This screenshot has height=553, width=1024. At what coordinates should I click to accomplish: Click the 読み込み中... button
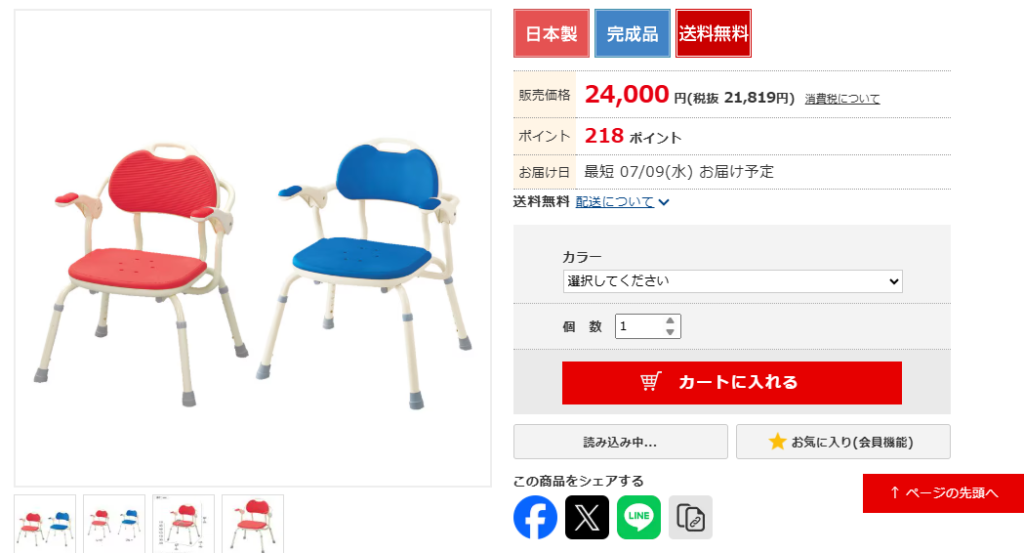[x=620, y=442]
